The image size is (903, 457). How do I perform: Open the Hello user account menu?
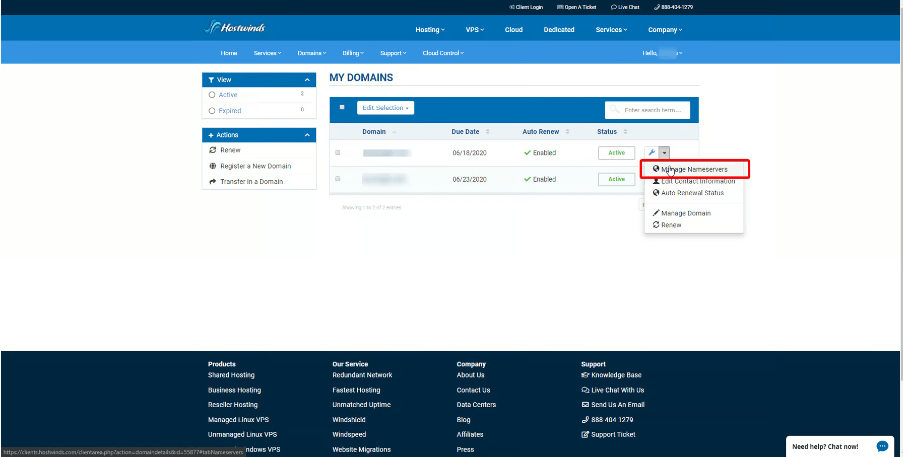pos(662,53)
